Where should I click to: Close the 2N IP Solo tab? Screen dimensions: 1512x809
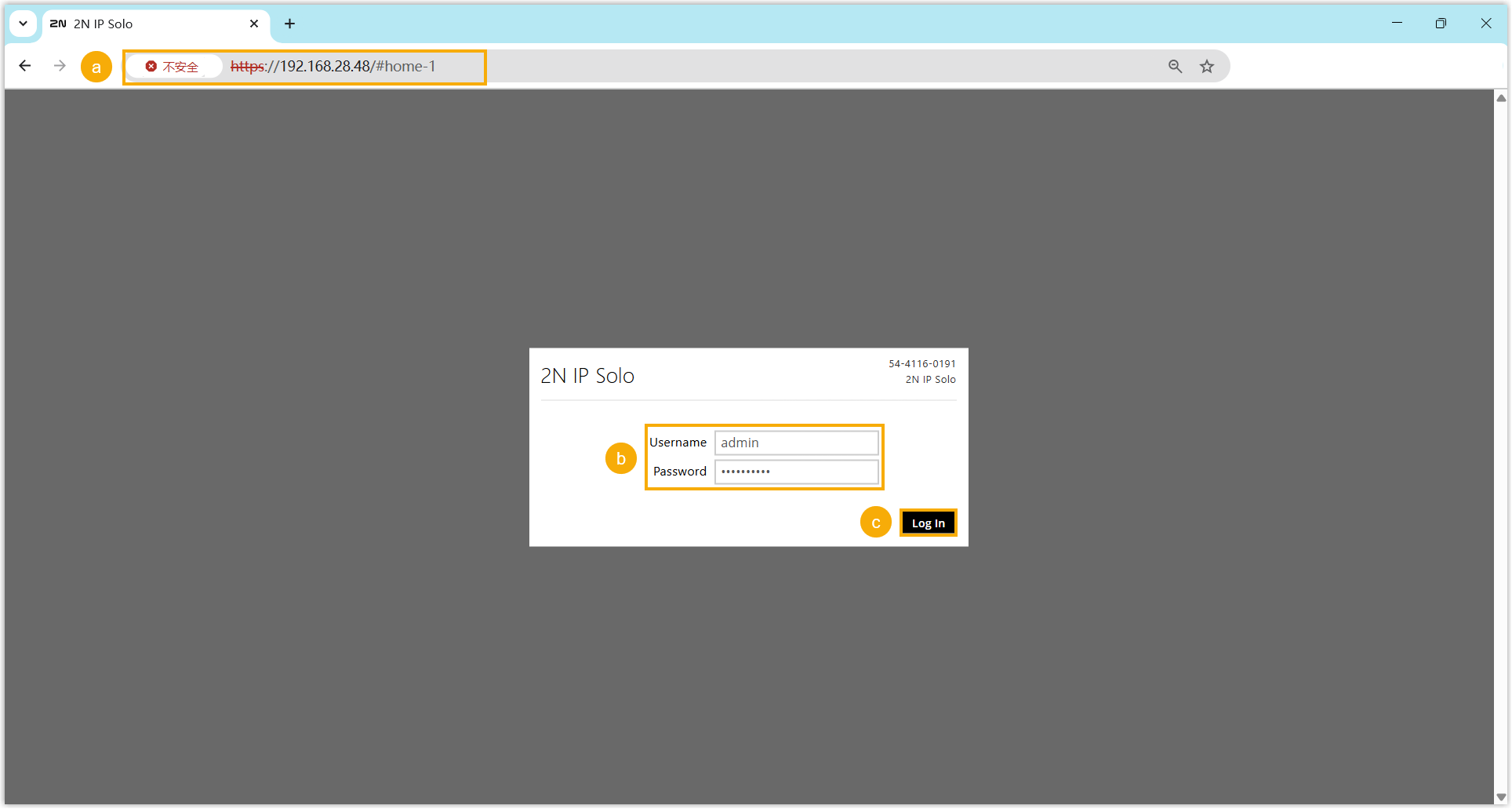[254, 24]
